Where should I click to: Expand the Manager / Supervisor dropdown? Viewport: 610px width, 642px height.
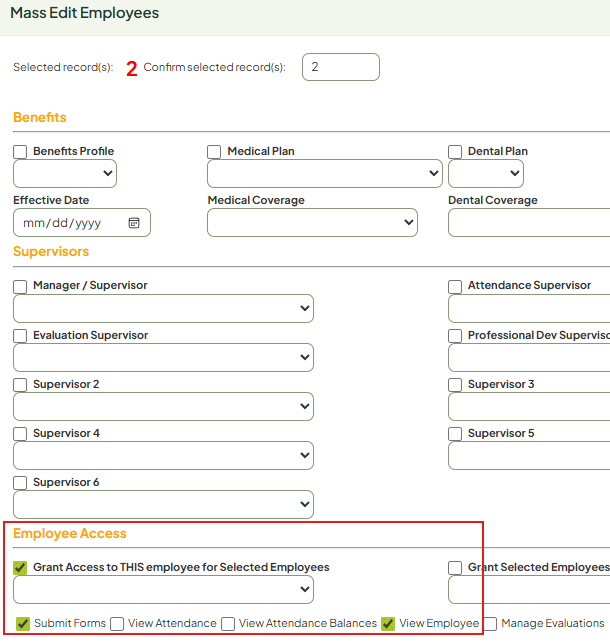tap(163, 308)
